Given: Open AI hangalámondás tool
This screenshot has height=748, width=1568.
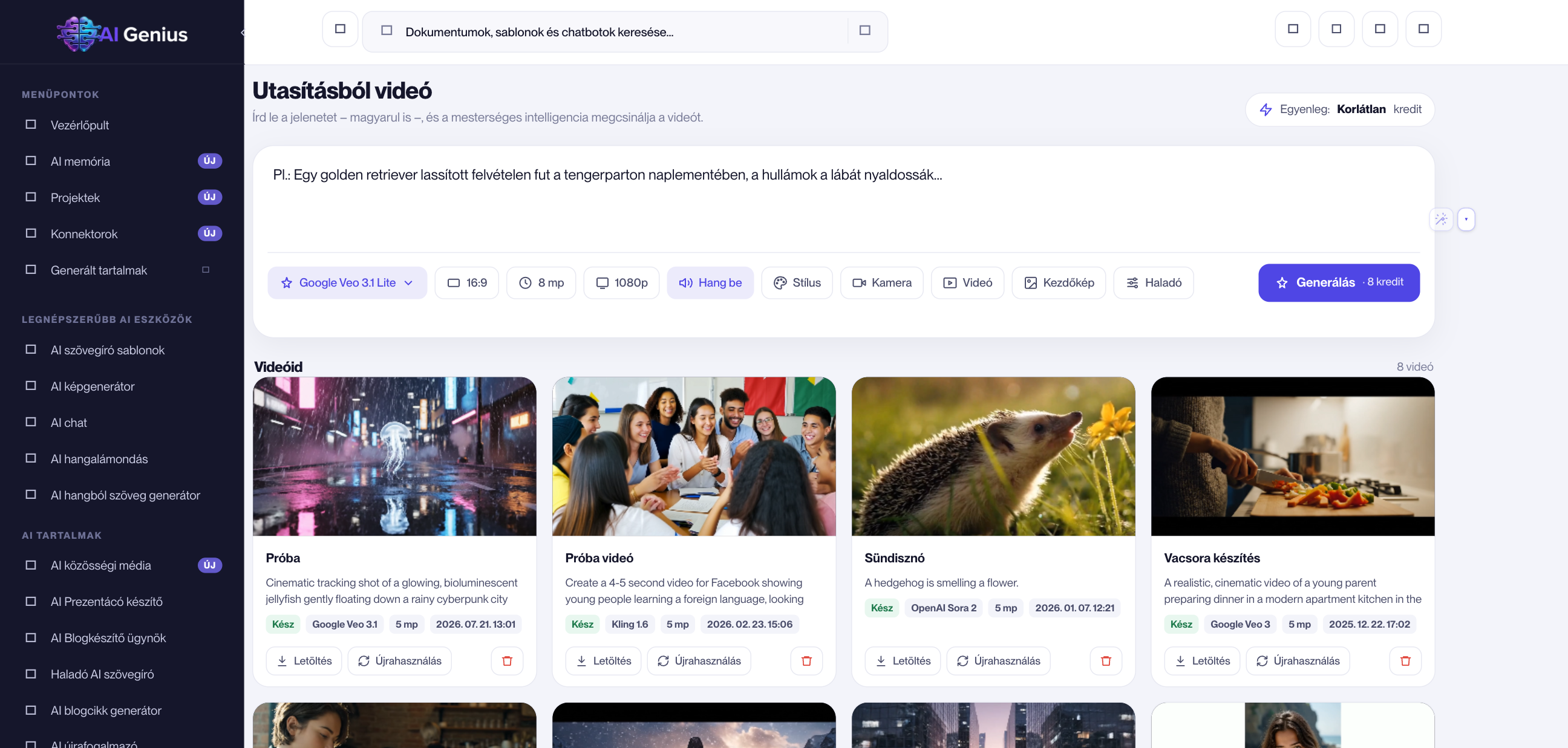Looking at the screenshot, I should [x=122, y=459].
